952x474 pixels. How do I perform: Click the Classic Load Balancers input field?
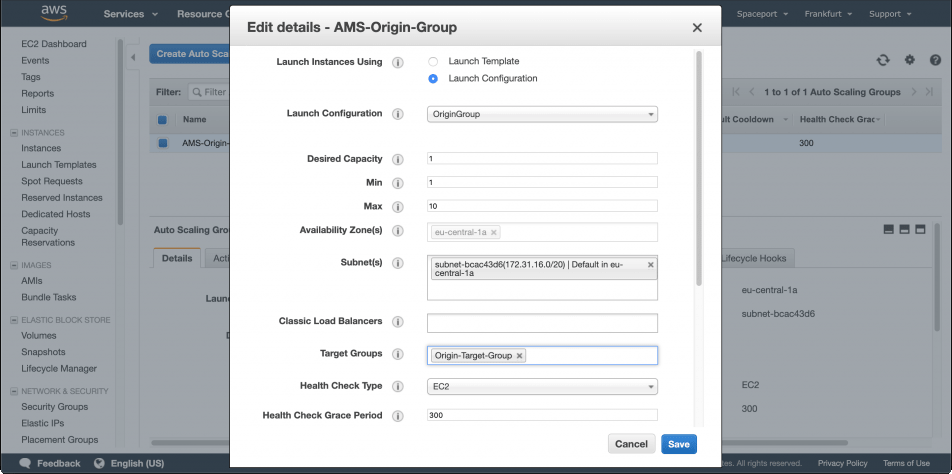click(542, 323)
